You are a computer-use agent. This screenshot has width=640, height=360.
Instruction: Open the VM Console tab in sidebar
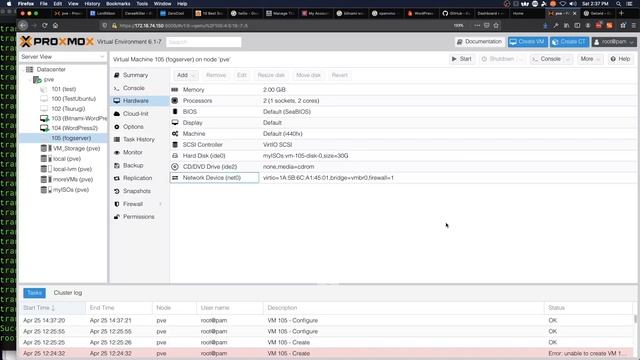(x=134, y=88)
